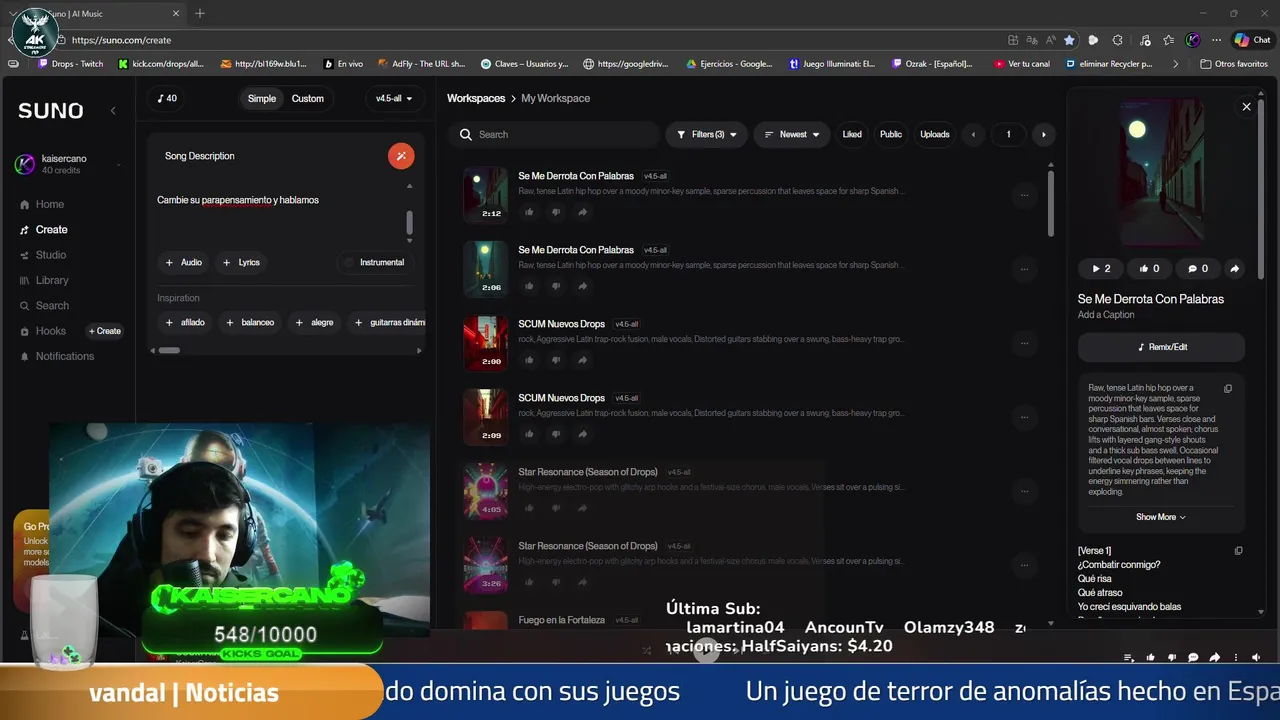The image size is (1280, 720).
Task: Go to the previous page of songs
Action: pos(973,134)
